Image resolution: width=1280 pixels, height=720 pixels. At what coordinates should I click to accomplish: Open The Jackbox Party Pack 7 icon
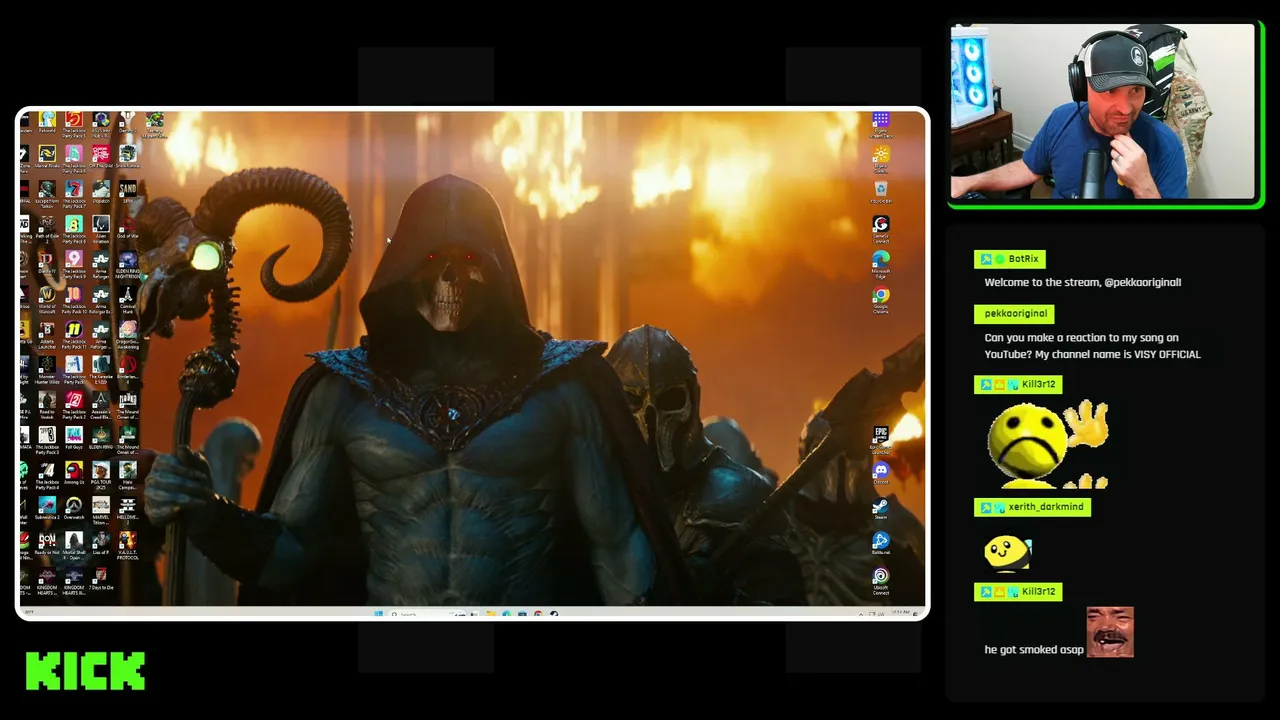(74, 194)
